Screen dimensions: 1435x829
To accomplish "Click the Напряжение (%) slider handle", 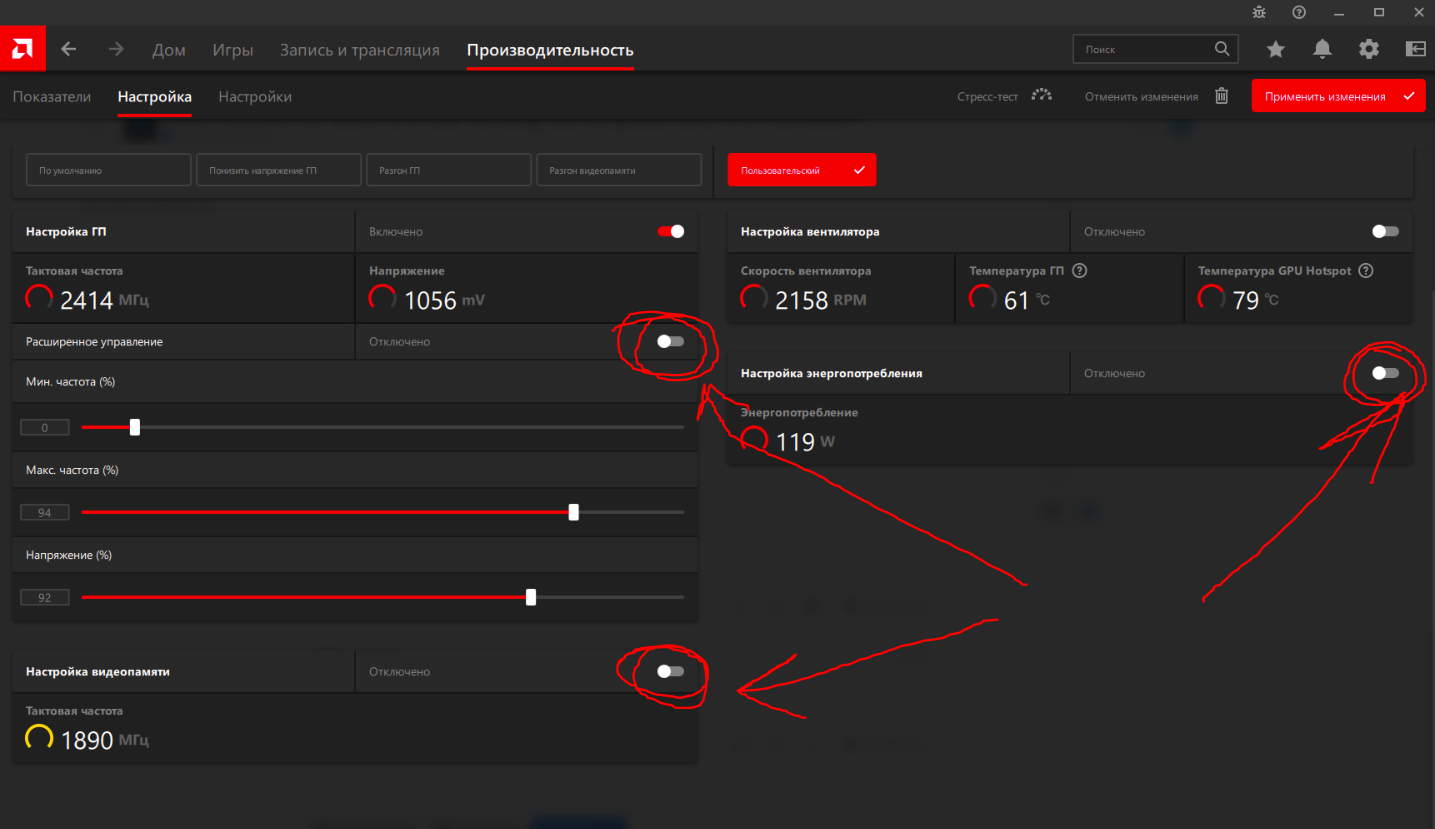I will pos(531,597).
